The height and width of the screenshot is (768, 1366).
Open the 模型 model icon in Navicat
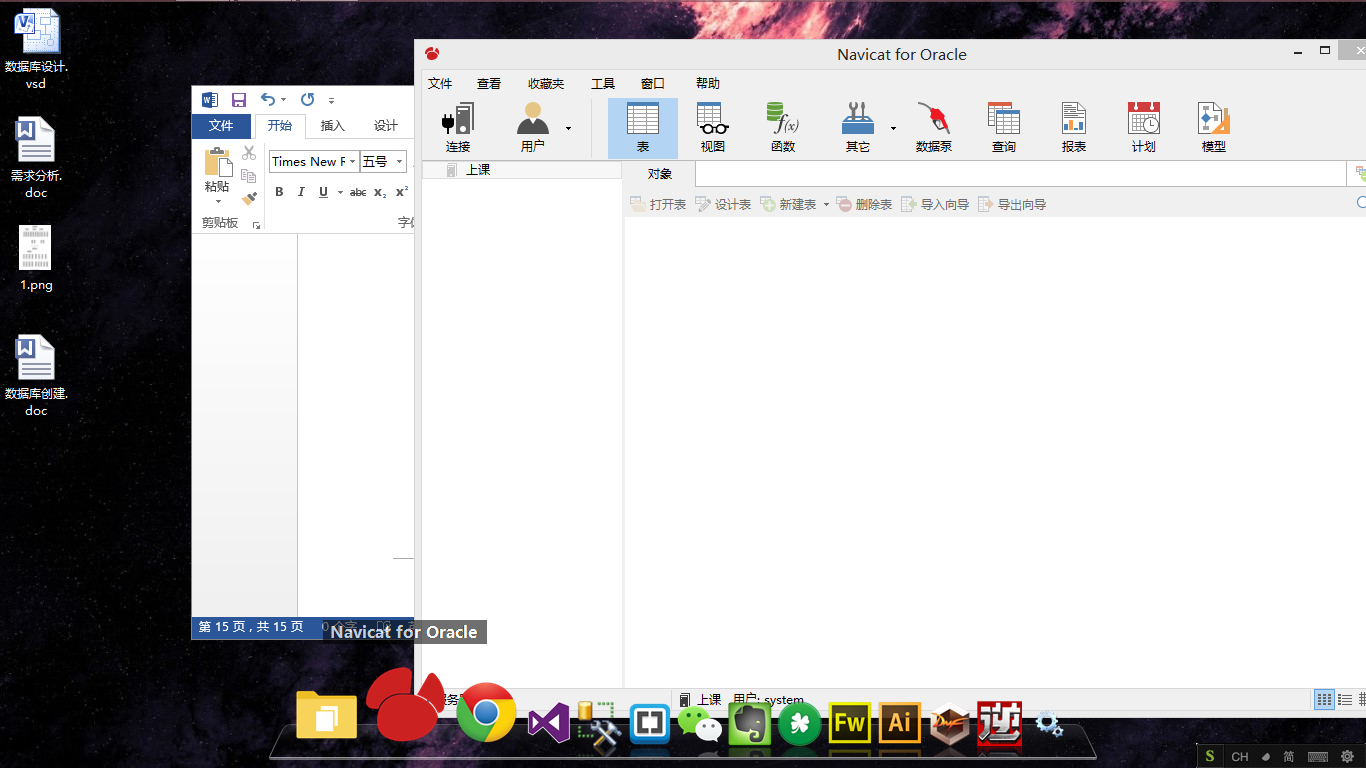[1214, 127]
